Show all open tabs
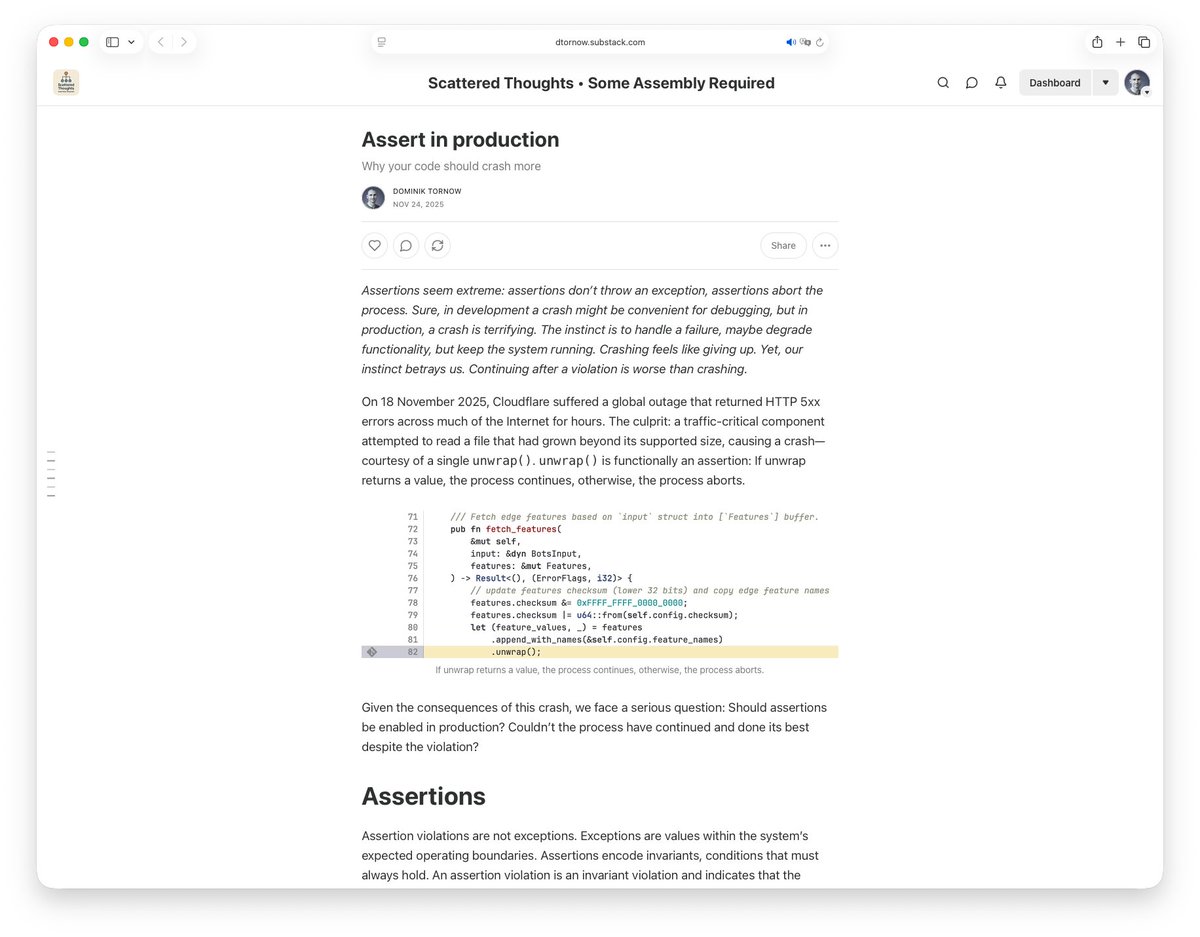Image resolution: width=1200 pixels, height=937 pixels. [x=1144, y=42]
